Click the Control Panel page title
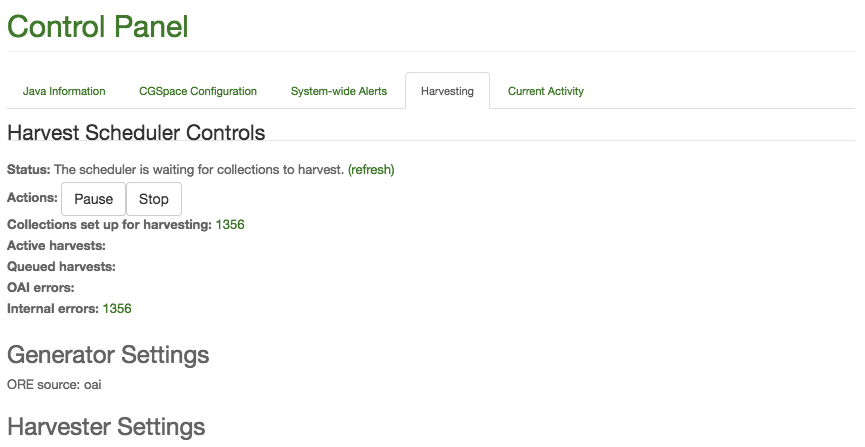 click(x=98, y=26)
